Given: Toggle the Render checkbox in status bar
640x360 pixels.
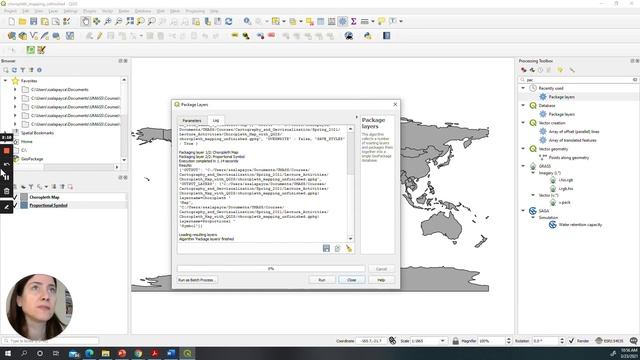Looking at the screenshot, I should [571, 340].
